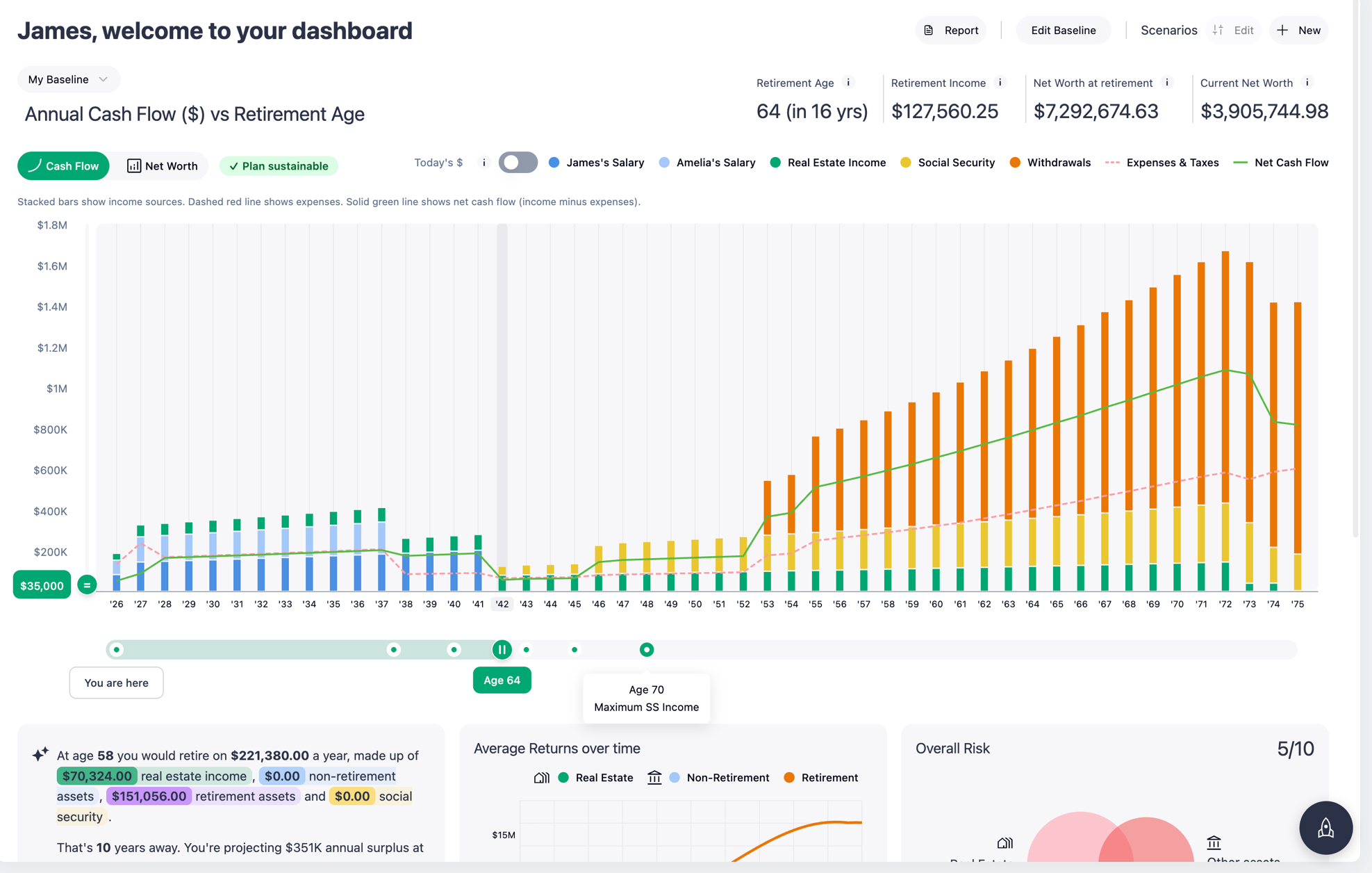
Task: Click the Net Worth bar chart icon
Action: click(x=134, y=166)
